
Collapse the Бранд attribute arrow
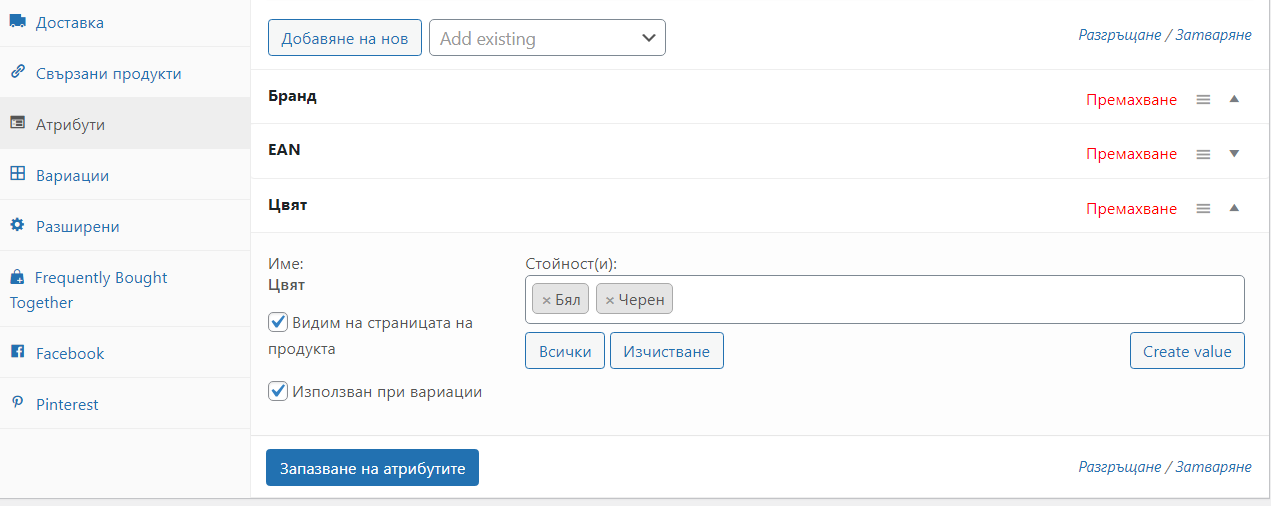click(x=1234, y=99)
